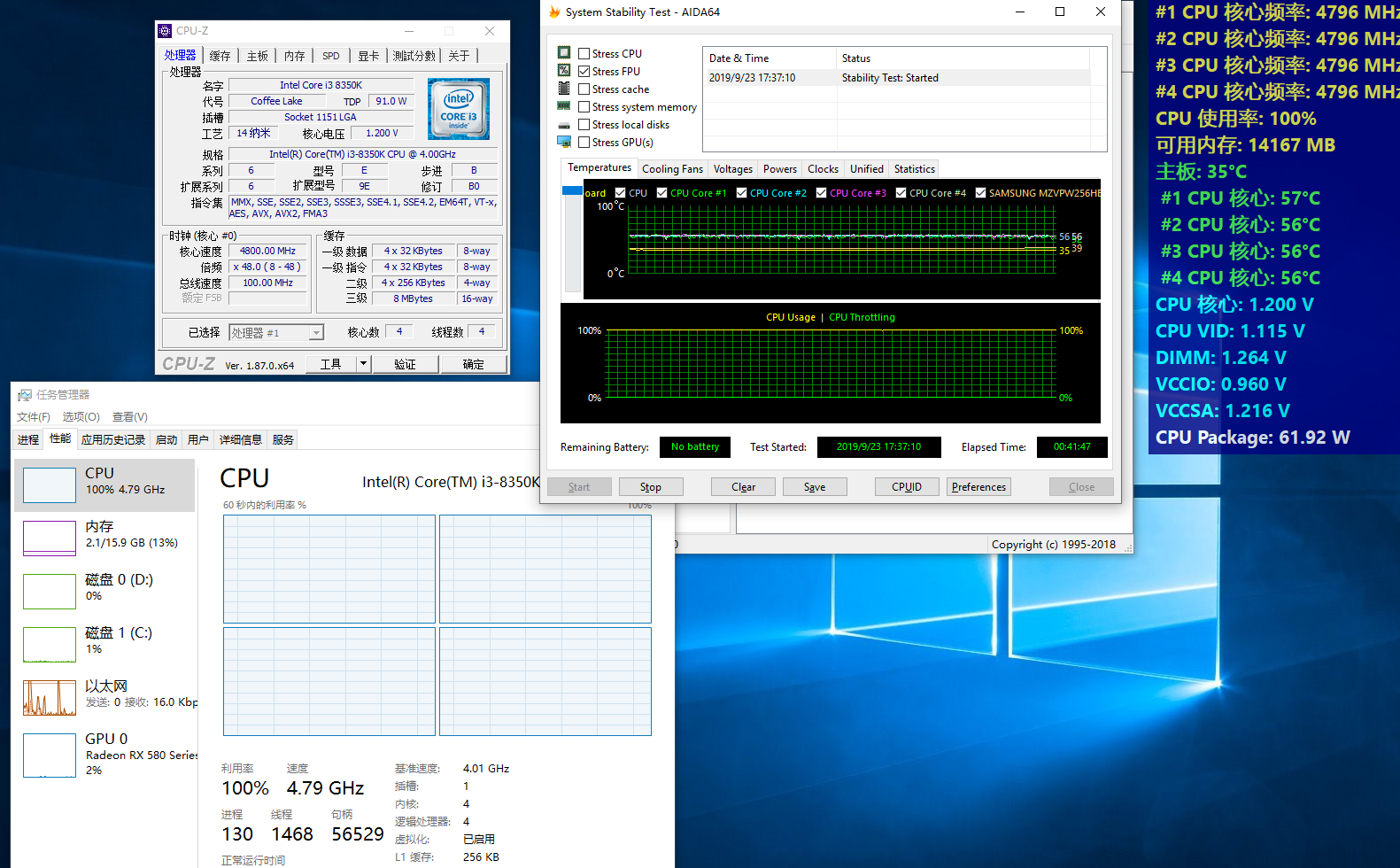Toggle CPU Core #2 graph checkbox
The width and height of the screenshot is (1400, 868).
(742, 193)
